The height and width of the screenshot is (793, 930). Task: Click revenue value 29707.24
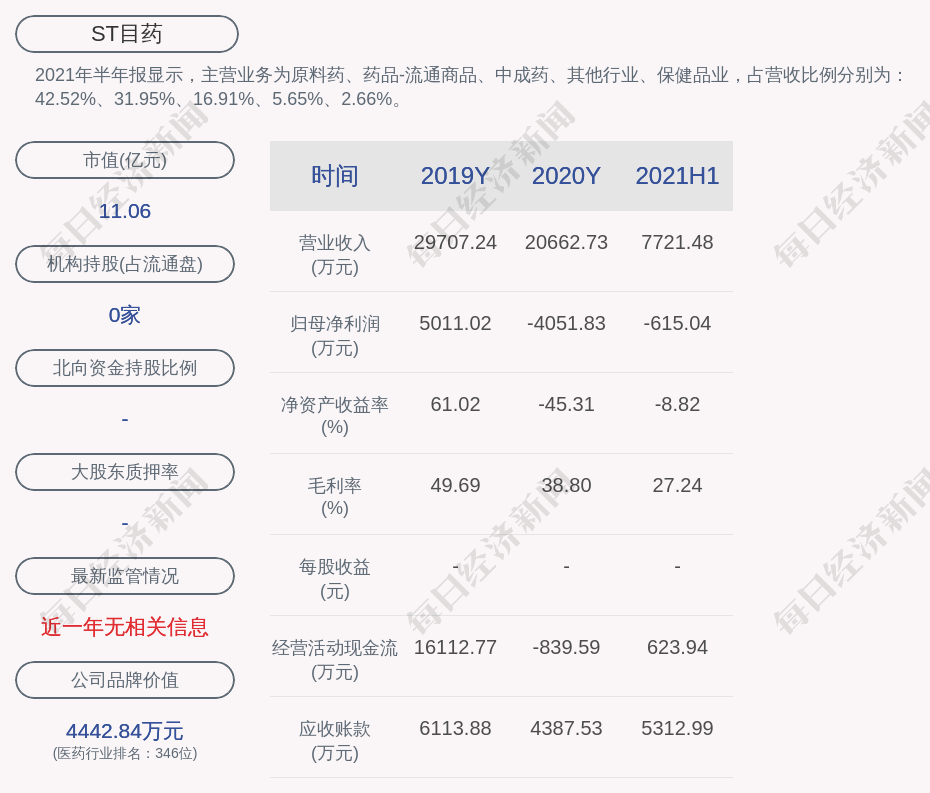455,243
